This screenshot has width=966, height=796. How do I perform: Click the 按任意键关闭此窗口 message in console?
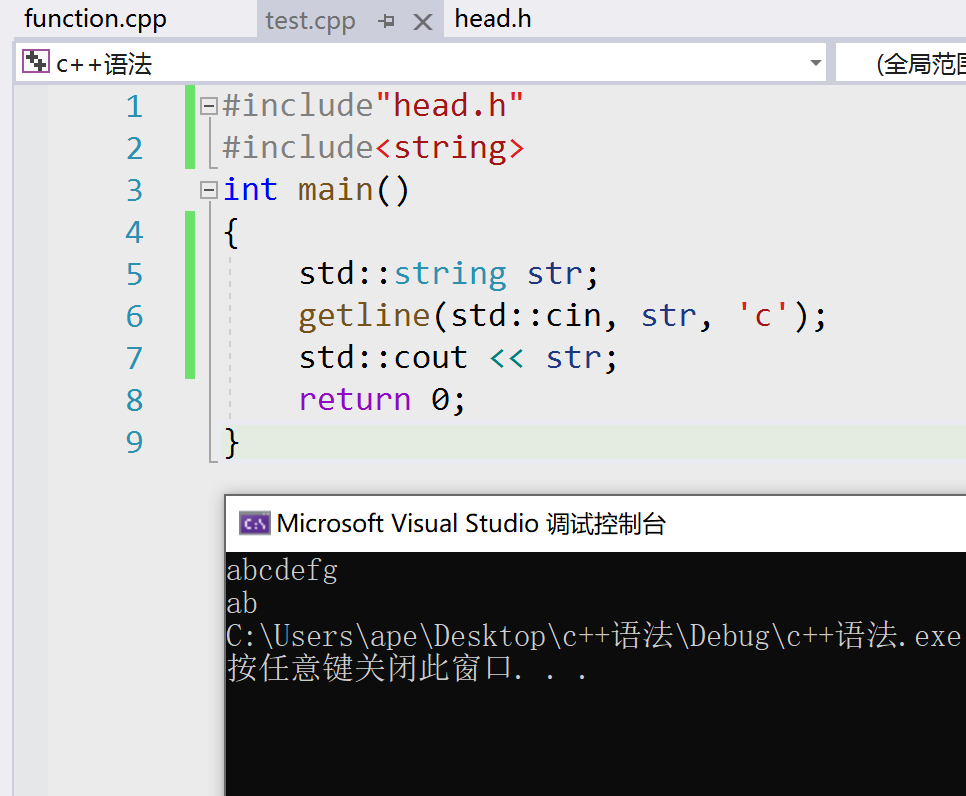tap(407, 668)
